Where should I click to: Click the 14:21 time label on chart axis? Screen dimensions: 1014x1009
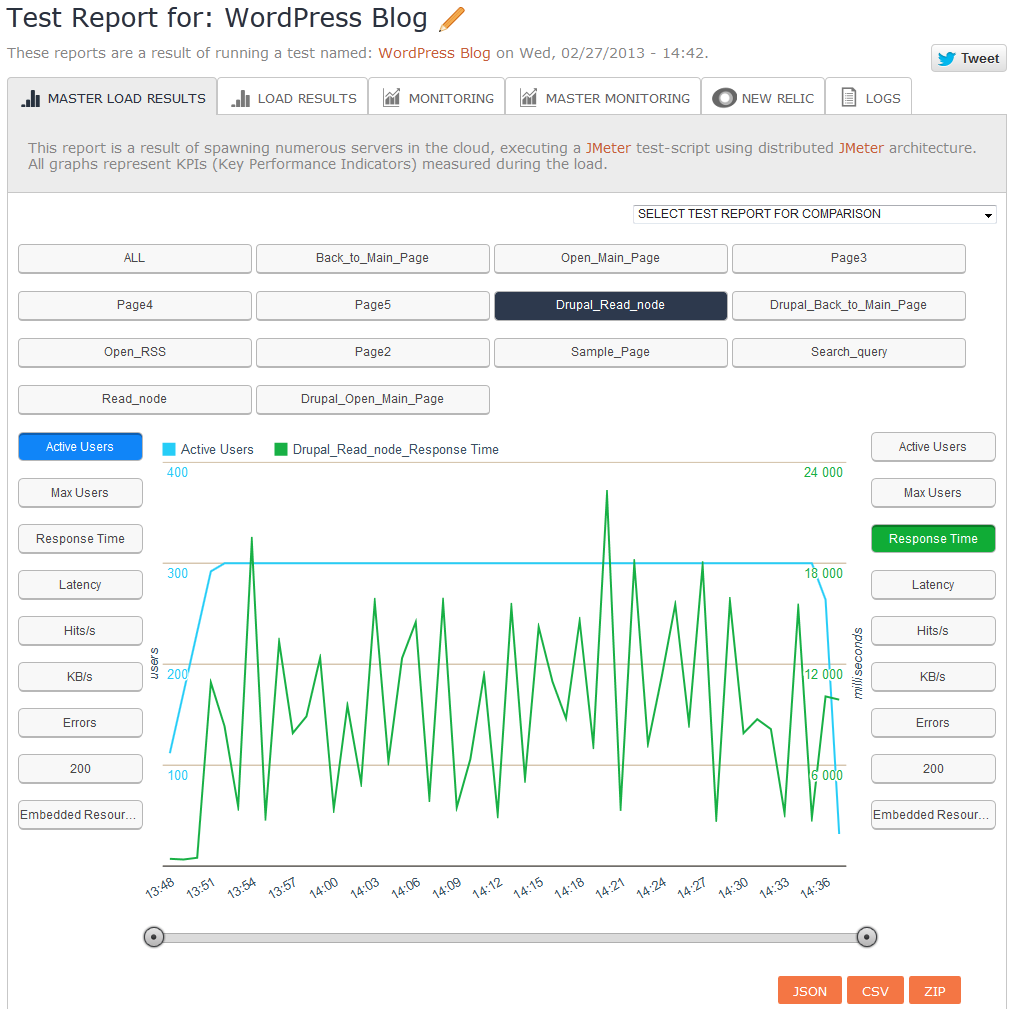pyautogui.click(x=610, y=888)
